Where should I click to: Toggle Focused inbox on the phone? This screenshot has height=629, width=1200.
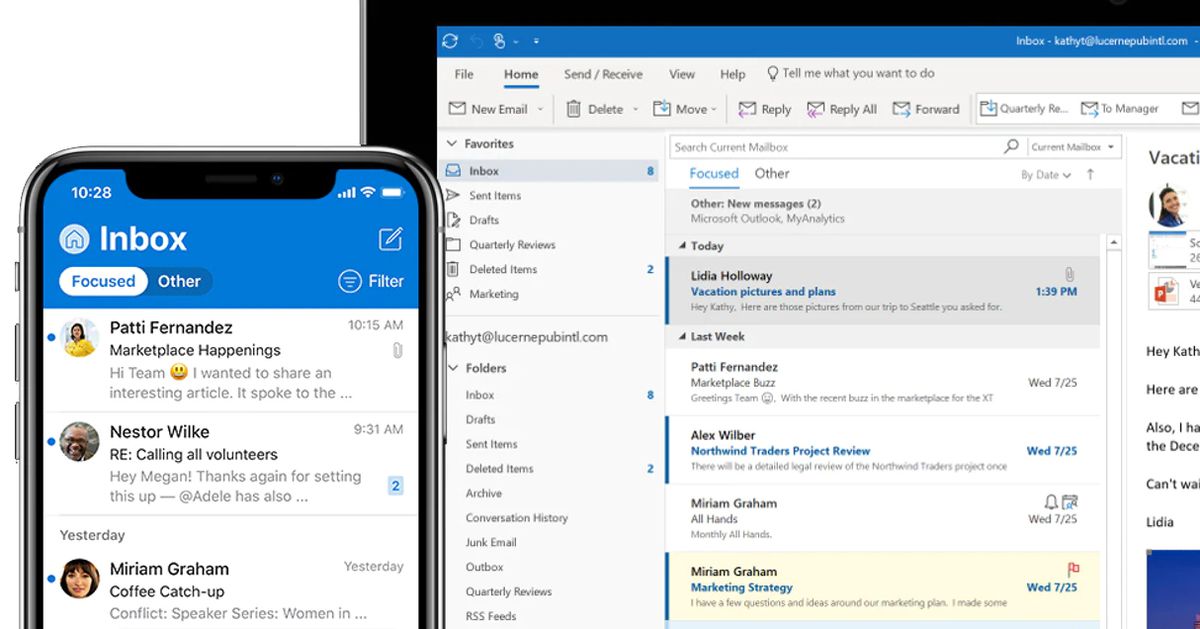coord(102,281)
